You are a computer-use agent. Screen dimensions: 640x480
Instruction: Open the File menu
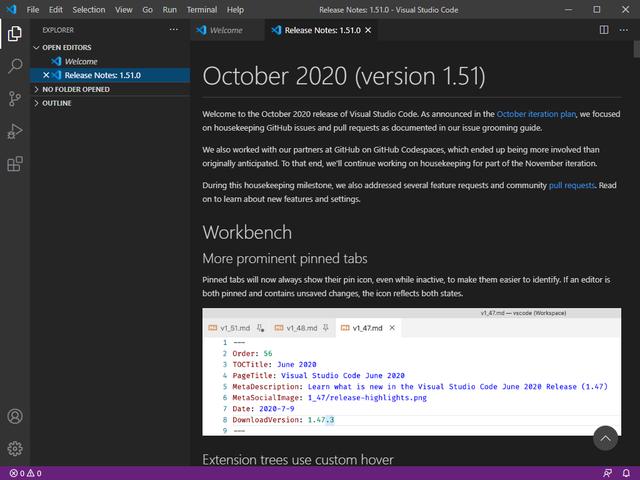[33, 10]
